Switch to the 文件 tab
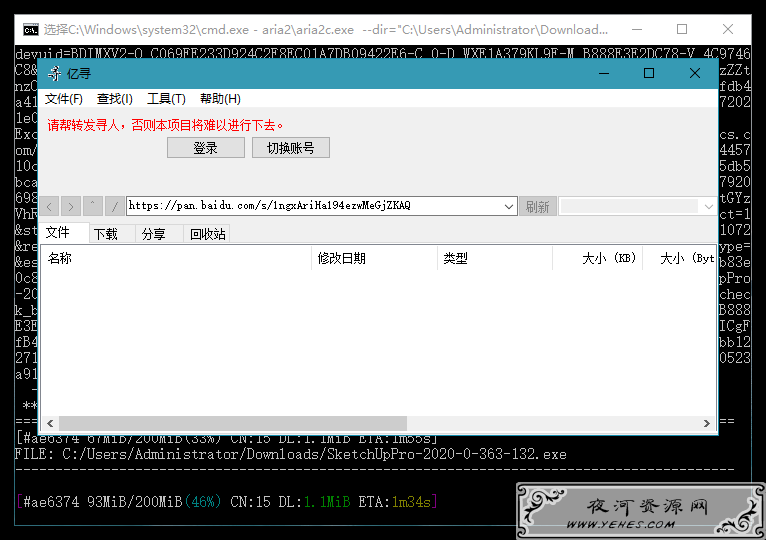This screenshot has height=540, width=766. (x=64, y=233)
